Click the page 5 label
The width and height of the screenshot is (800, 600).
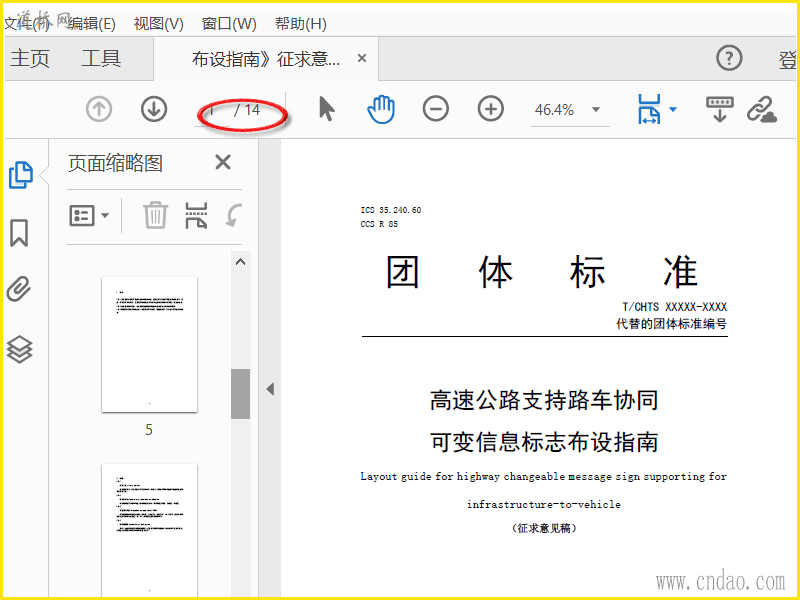[x=149, y=430]
